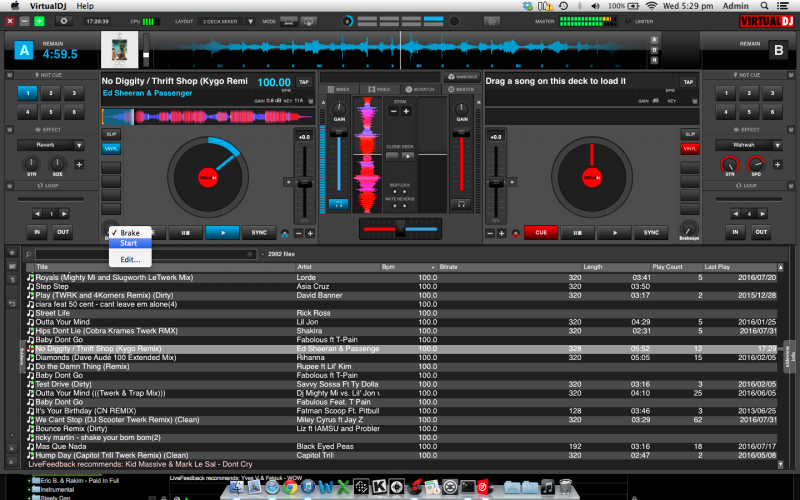Collapse the Deck A Loop panel
The width and height of the screenshot is (800, 500).
(9, 186)
